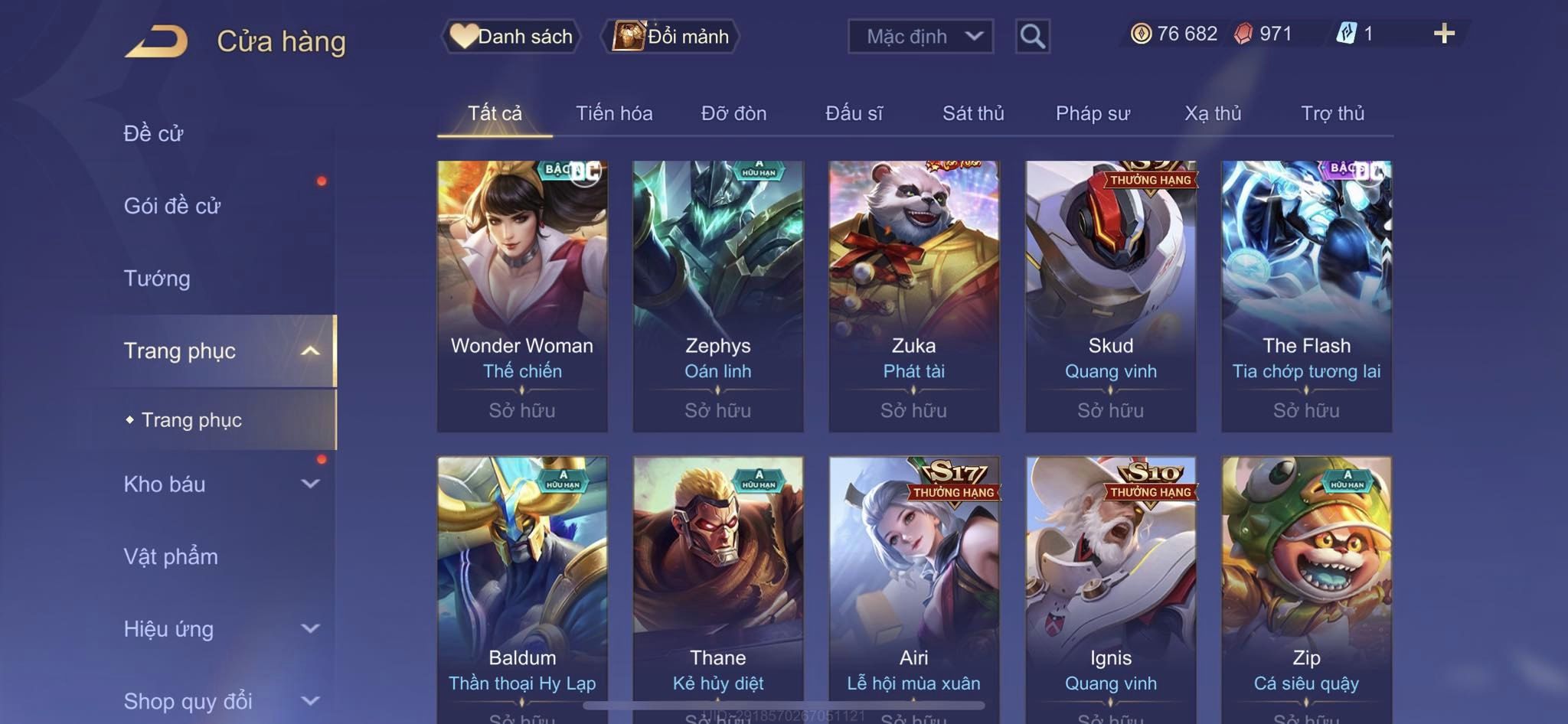Expand the Shop quy đổi section

click(310, 700)
